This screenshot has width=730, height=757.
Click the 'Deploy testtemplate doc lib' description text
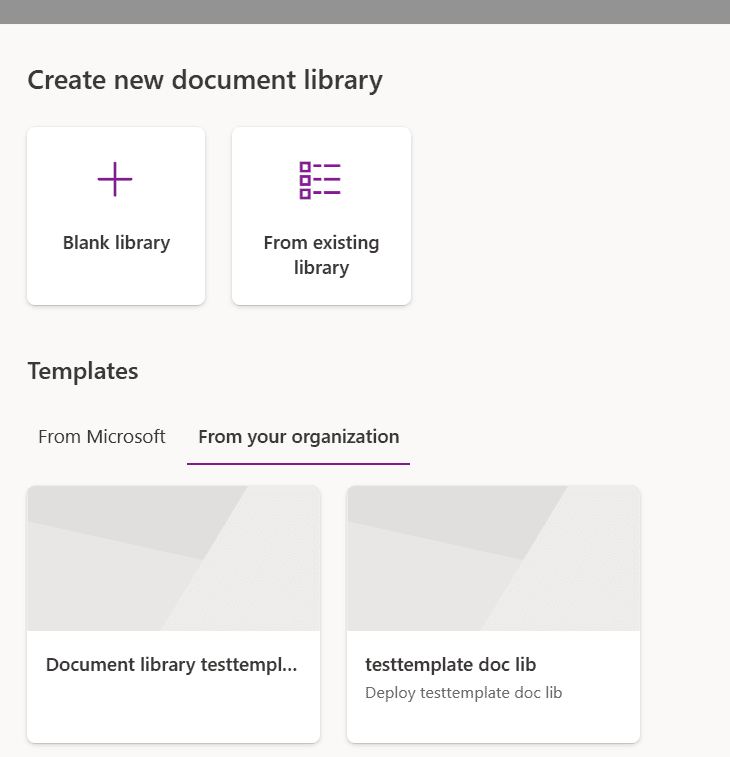click(465, 692)
